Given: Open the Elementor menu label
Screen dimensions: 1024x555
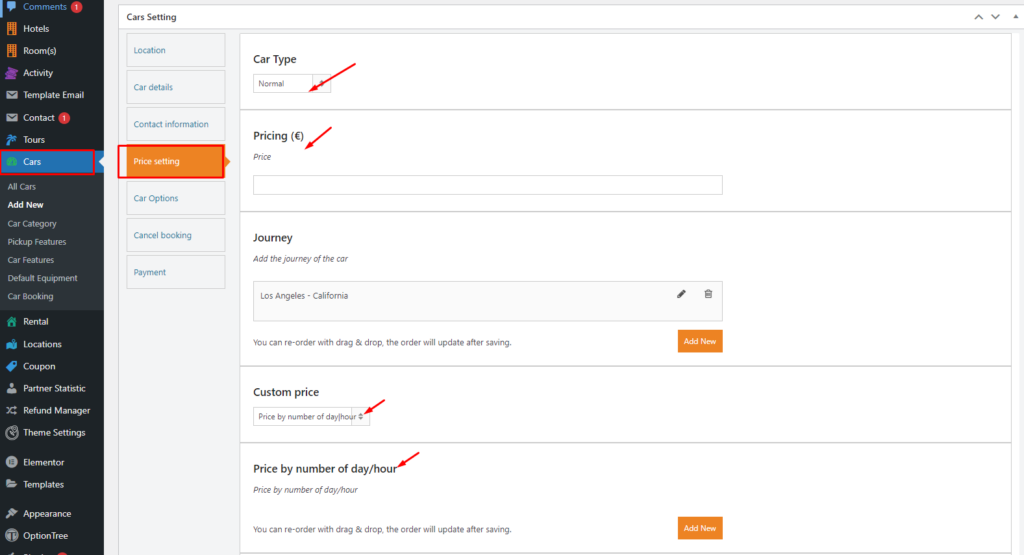Looking at the screenshot, I should [44, 462].
